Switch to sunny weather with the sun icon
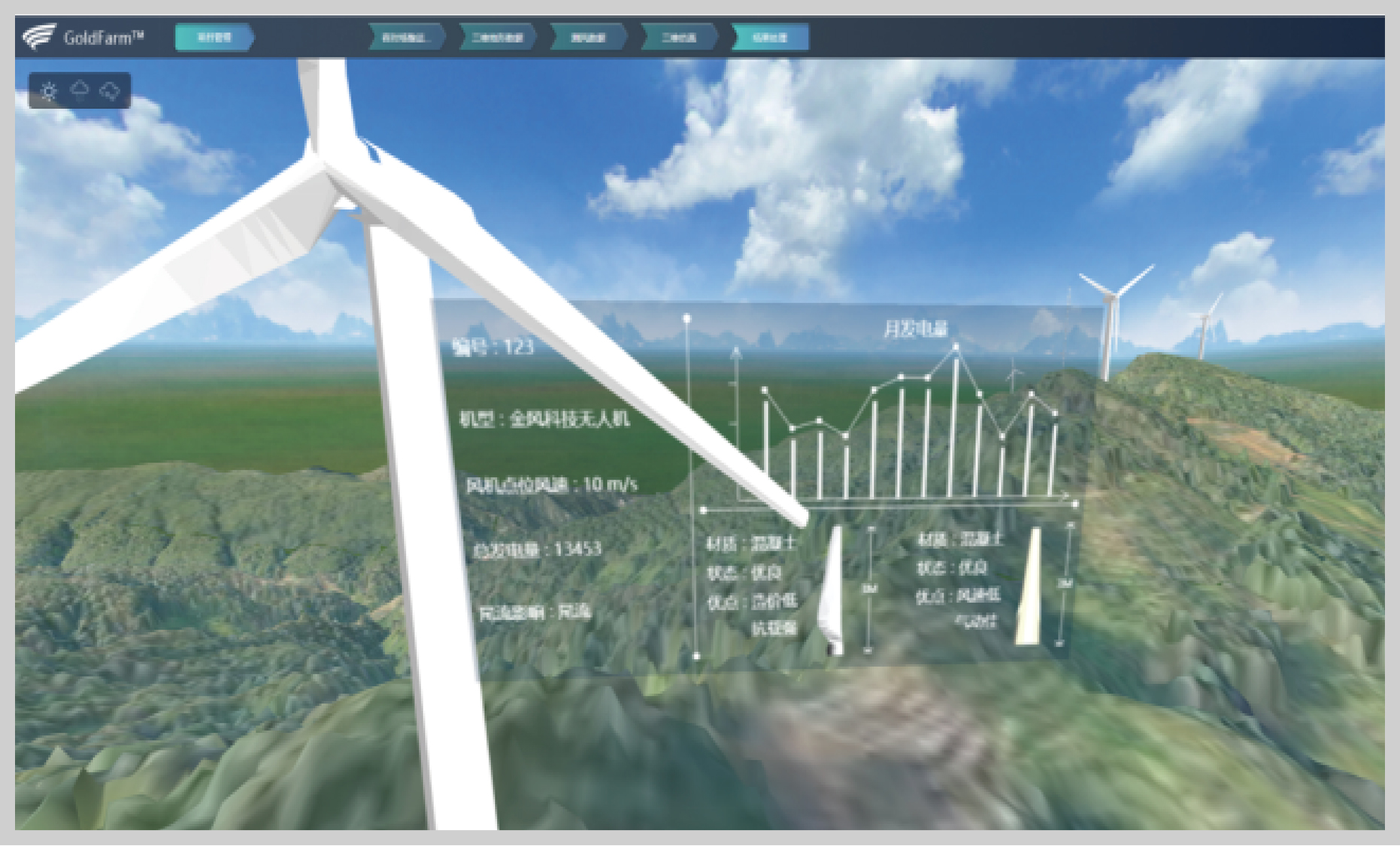 [49, 92]
